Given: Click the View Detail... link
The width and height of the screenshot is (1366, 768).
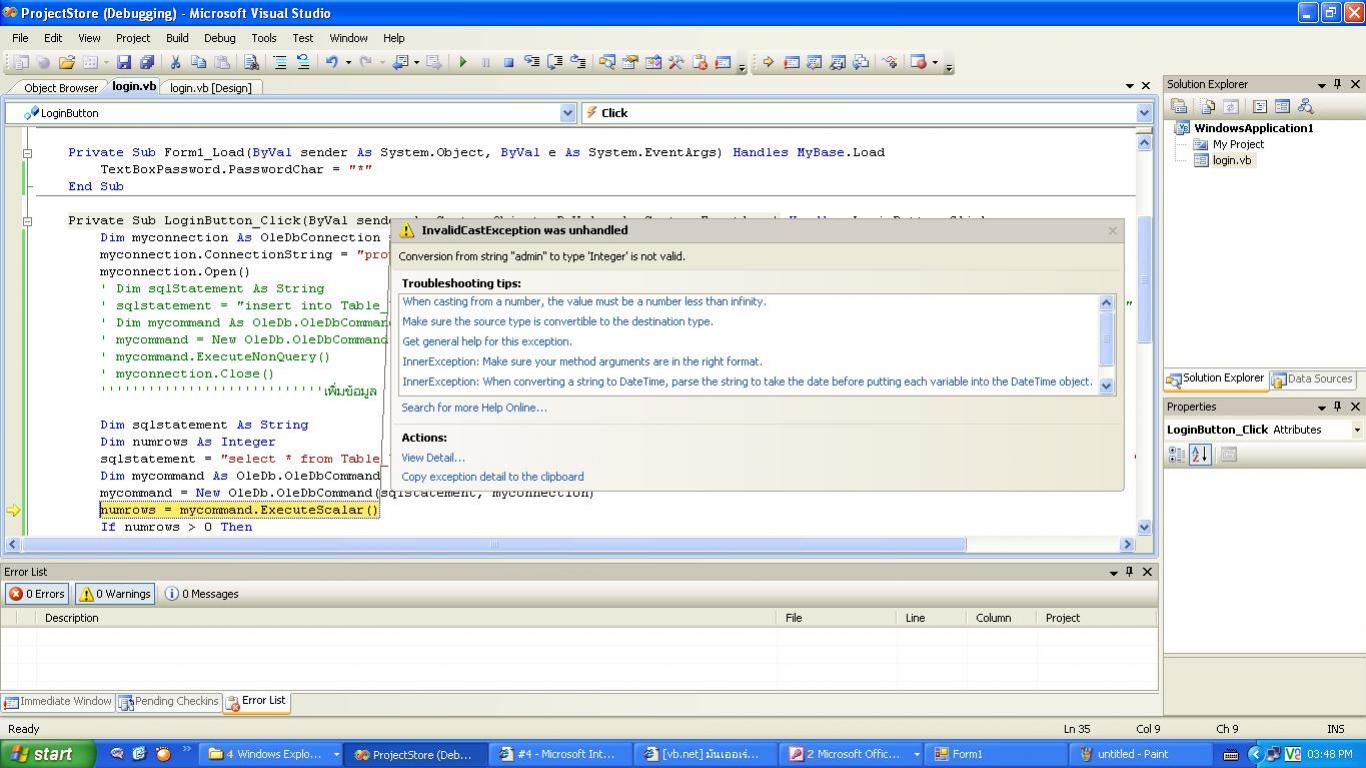Looking at the screenshot, I should coord(433,457).
